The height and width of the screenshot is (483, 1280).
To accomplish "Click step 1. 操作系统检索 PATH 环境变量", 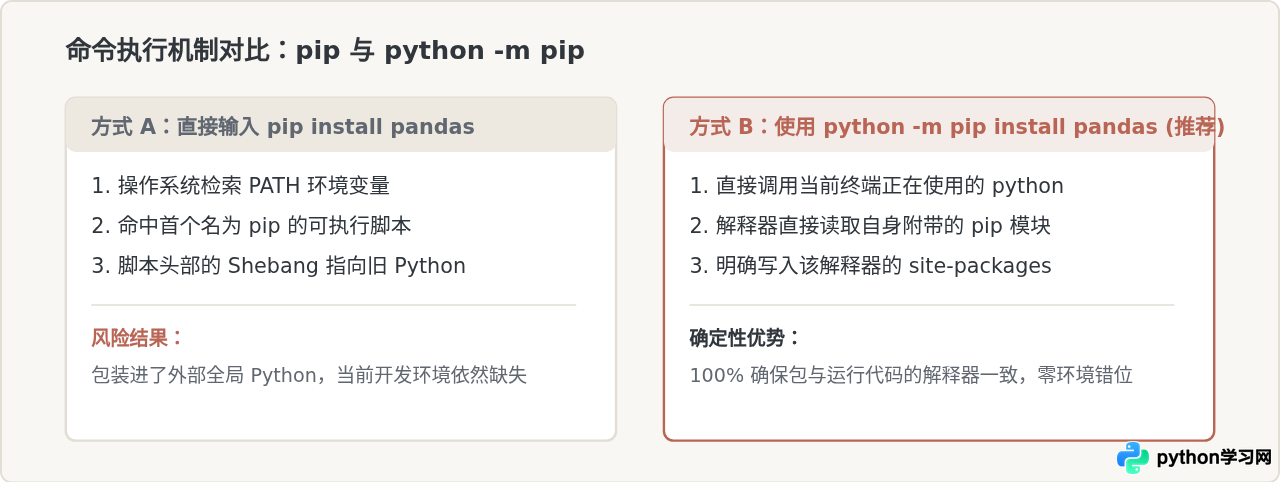I will pyautogui.click(x=240, y=186).
